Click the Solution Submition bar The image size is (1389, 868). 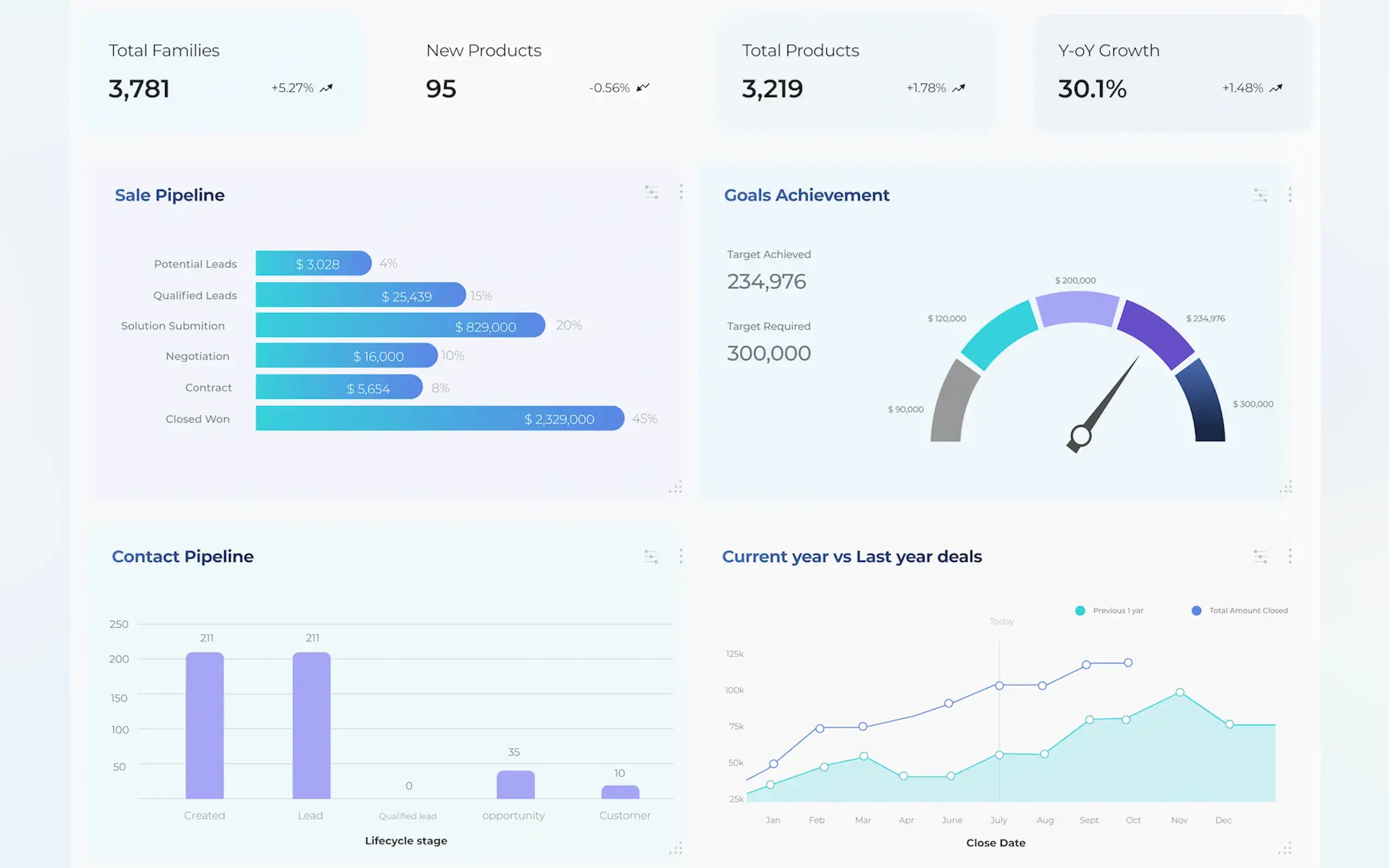400,326
